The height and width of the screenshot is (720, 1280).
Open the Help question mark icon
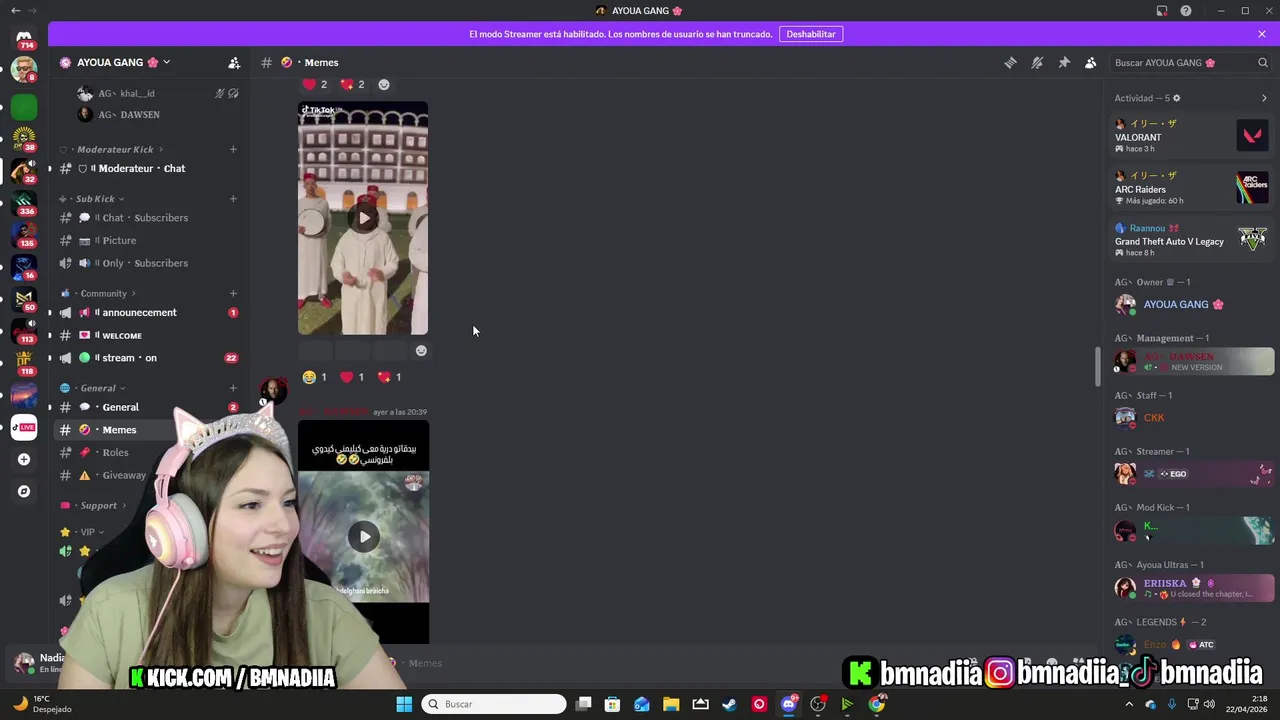click(1186, 11)
